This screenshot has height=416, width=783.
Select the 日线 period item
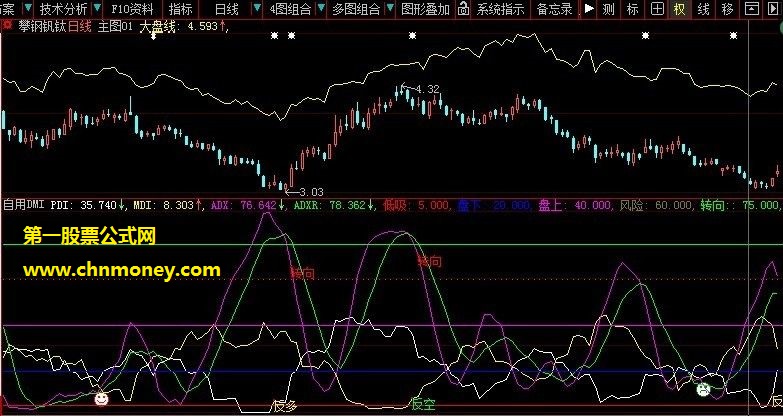click(x=227, y=8)
